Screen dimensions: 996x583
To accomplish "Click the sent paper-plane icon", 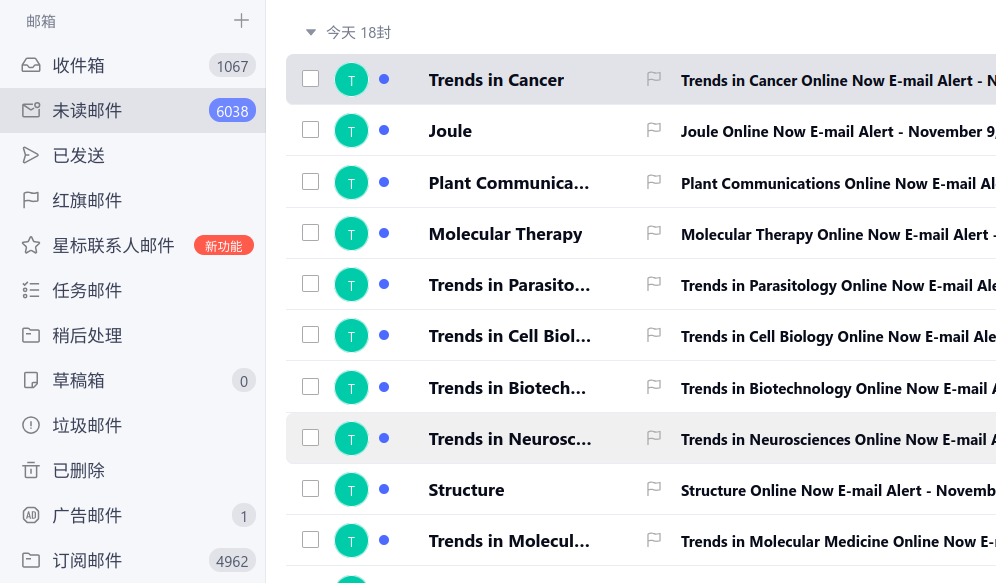I will tap(30, 156).
